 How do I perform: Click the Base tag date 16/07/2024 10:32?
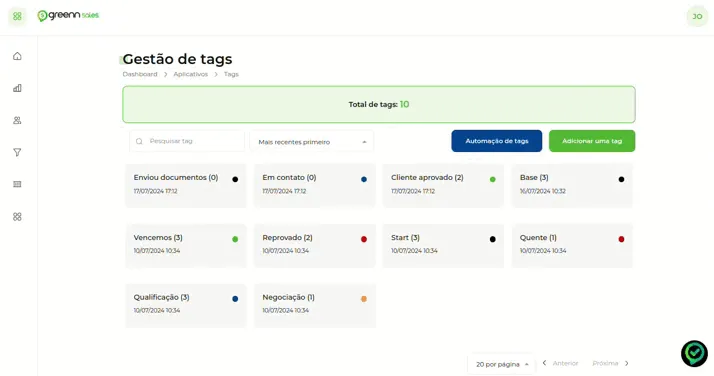tap(543, 191)
